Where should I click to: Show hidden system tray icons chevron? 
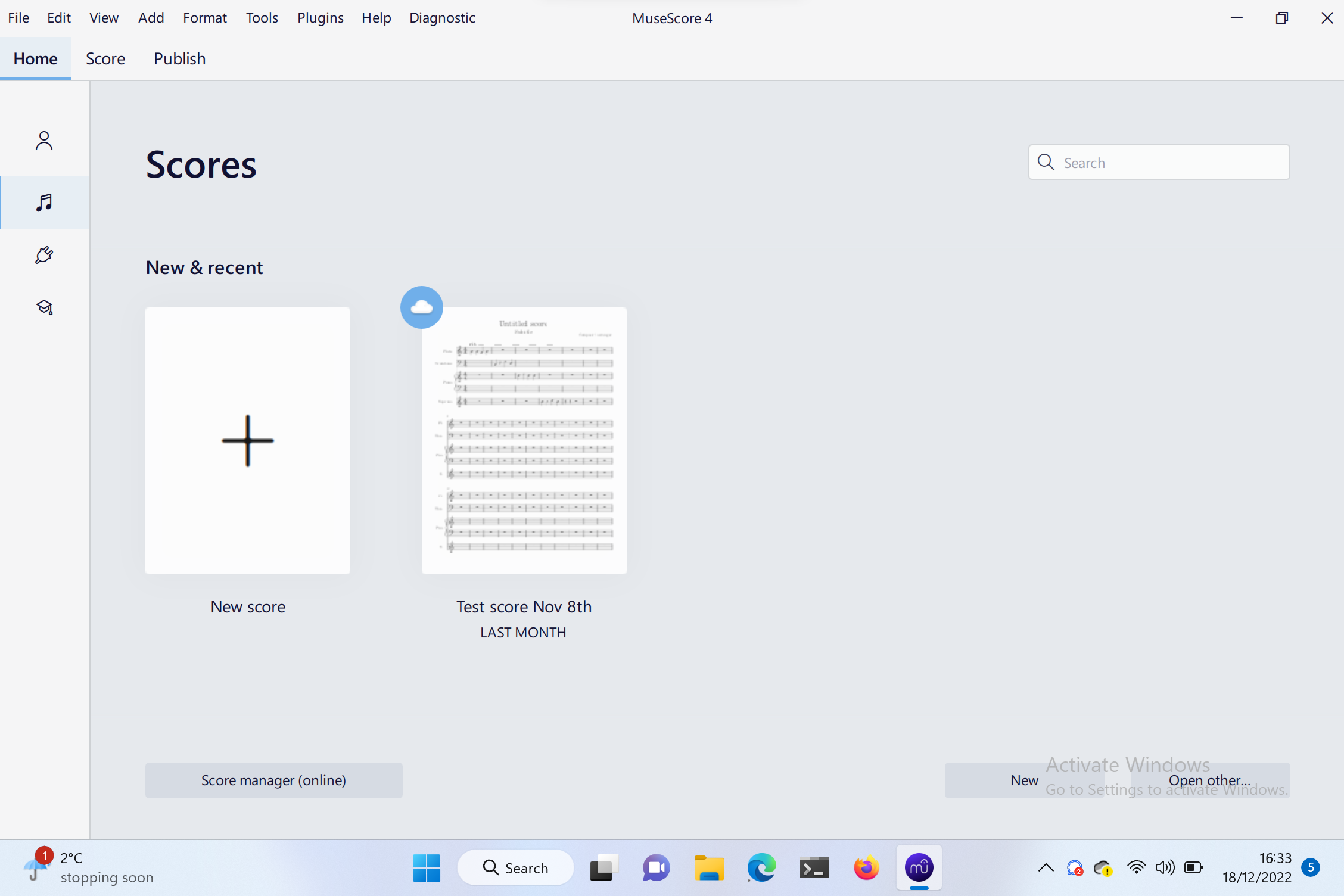tap(1046, 868)
